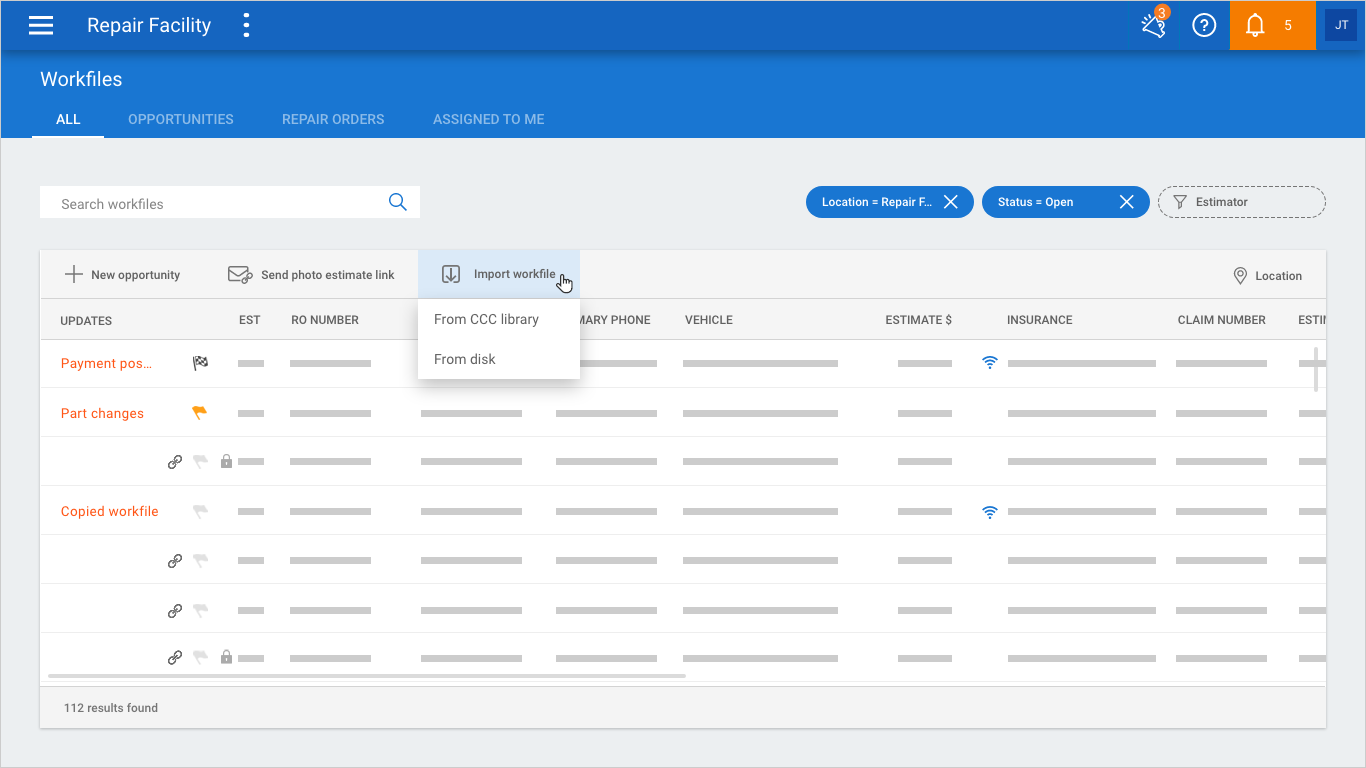Click the gray flag on Copied workfile row
This screenshot has width=1366, height=768.
pyautogui.click(x=200, y=511)
